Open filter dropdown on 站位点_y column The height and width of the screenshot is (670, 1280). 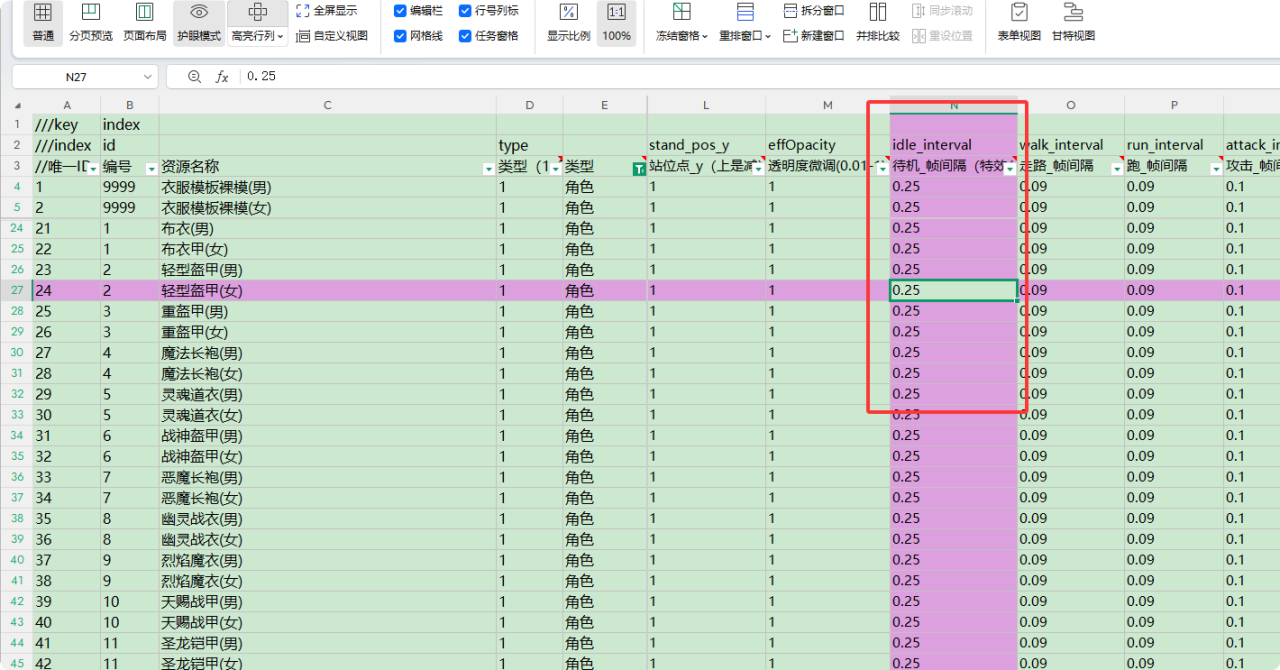point(758,169)
